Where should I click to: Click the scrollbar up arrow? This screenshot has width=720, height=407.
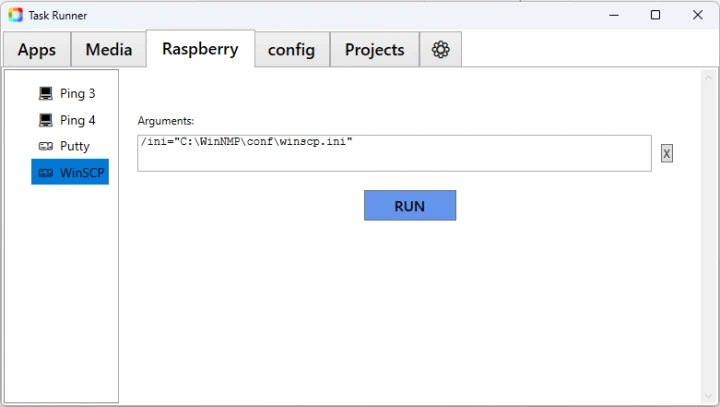point(708,78)
